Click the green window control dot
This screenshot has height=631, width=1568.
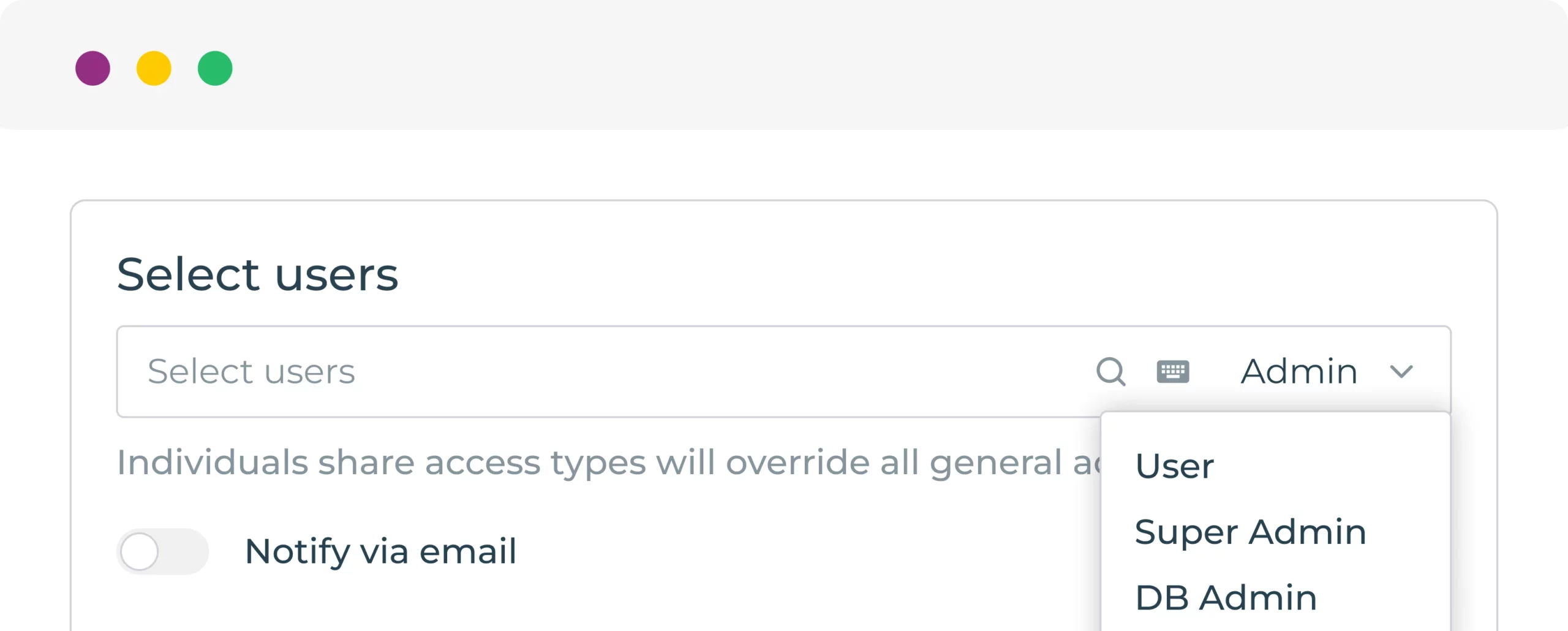click(214, 67)
